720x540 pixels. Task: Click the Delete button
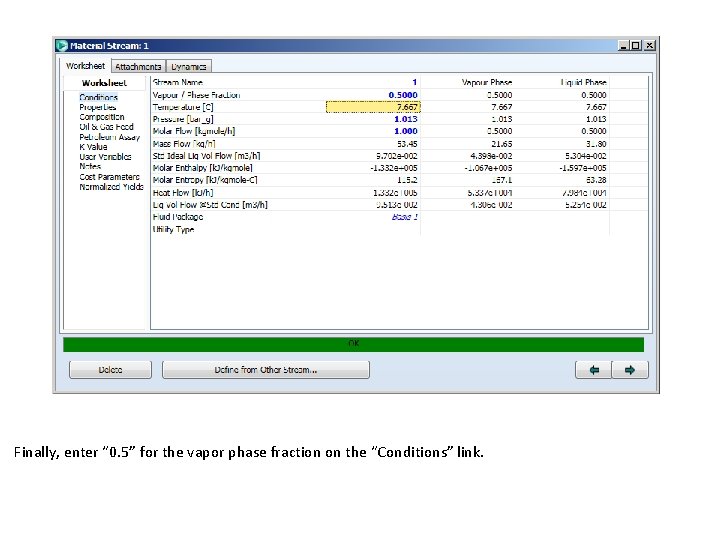pyautogui.click(x=110, y=370)
